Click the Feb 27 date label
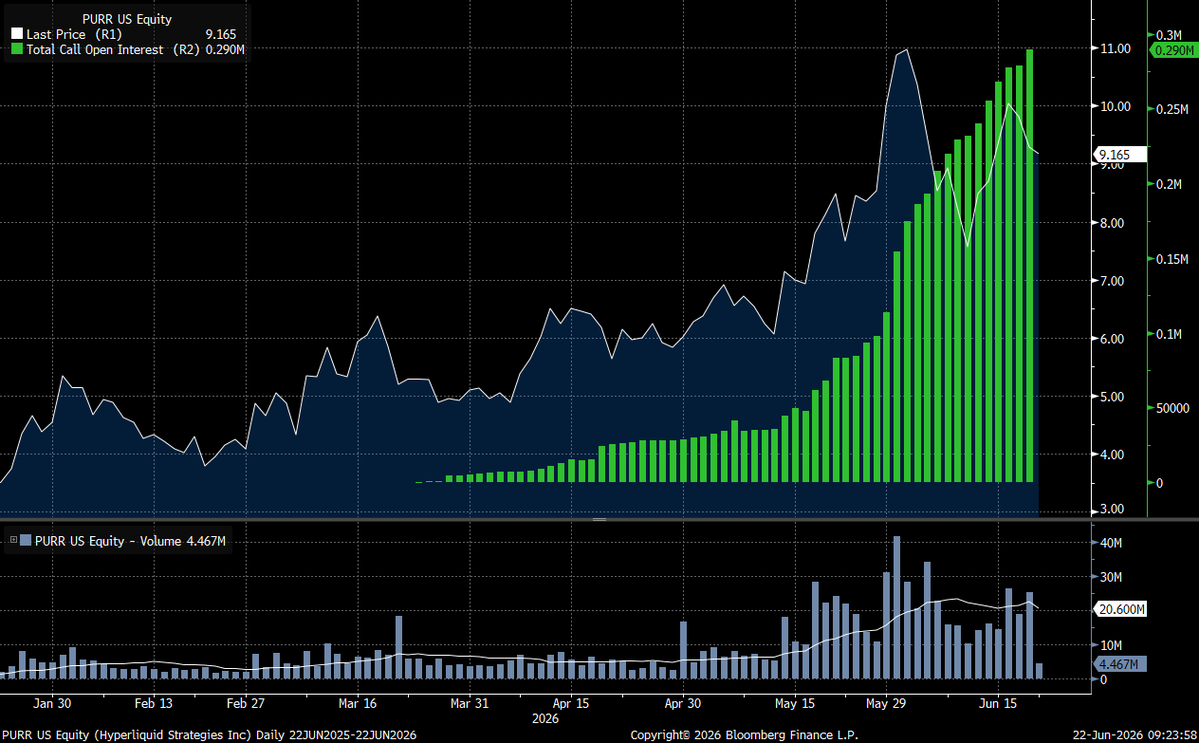The height and width of the screenshot is (743, 1199). pyautogui.click(x=245, y=703)
